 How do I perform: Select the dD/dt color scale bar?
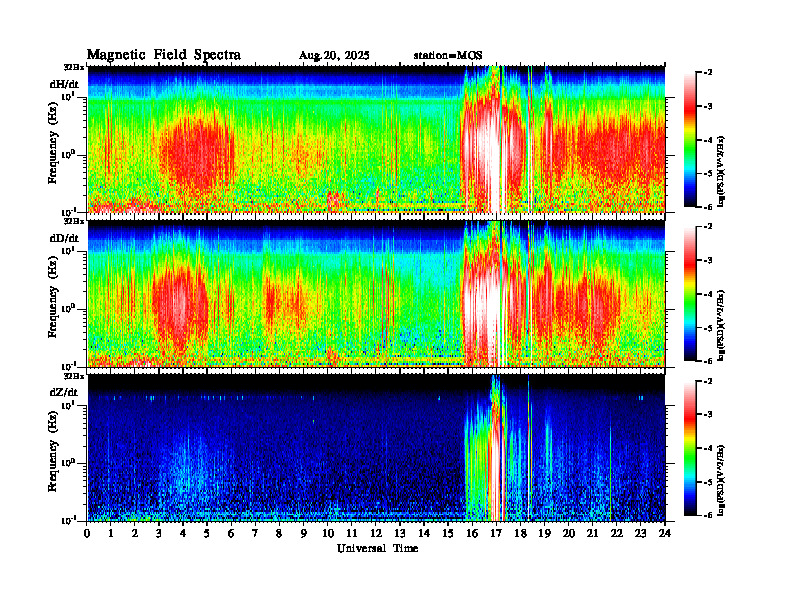(689, 294)
